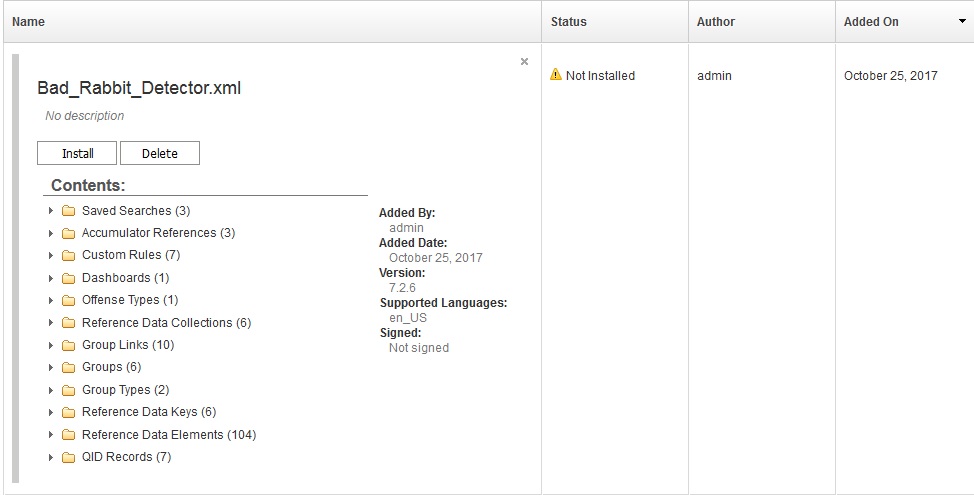Click the QID Records folder icon

(x=68, y=457)
